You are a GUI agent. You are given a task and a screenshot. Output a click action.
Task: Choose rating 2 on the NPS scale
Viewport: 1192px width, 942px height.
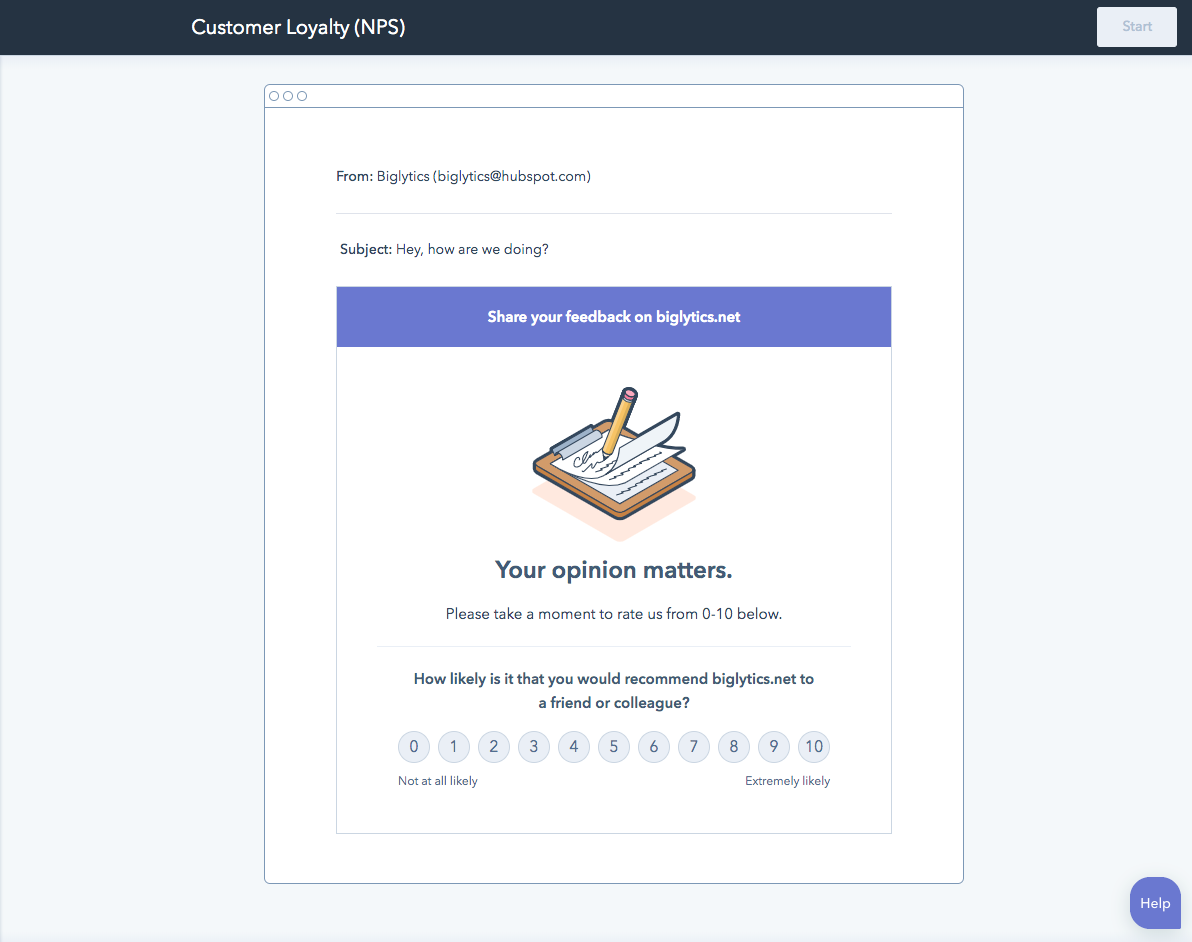[x=494, y=747]
